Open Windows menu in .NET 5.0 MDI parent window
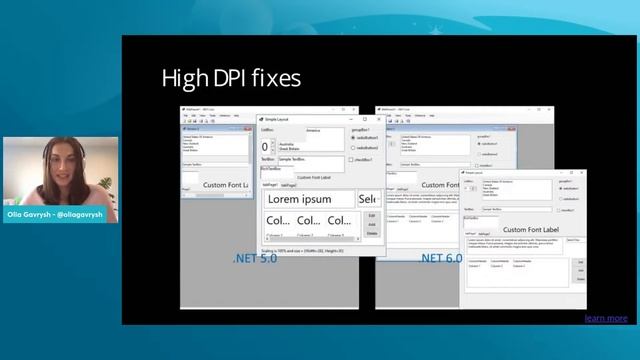The image size is (640, 360). tap(225, 116)
